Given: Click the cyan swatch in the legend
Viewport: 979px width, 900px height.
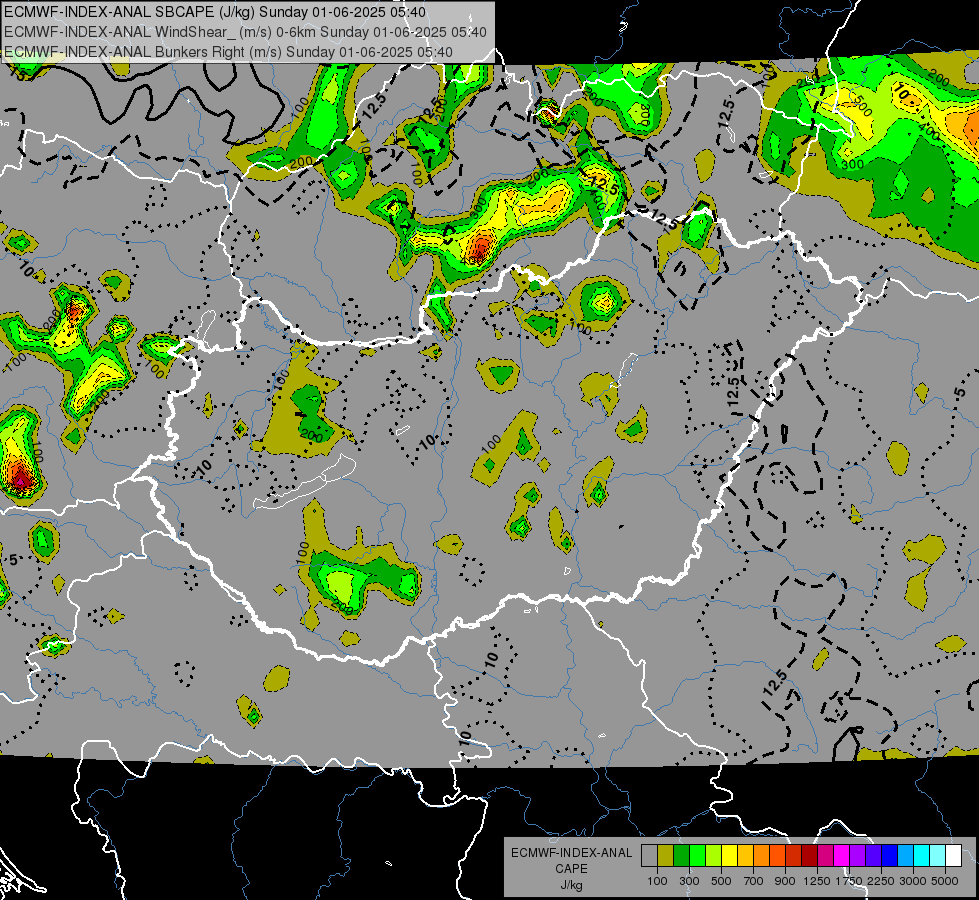Looking at the screenshot, I should 921,856.
